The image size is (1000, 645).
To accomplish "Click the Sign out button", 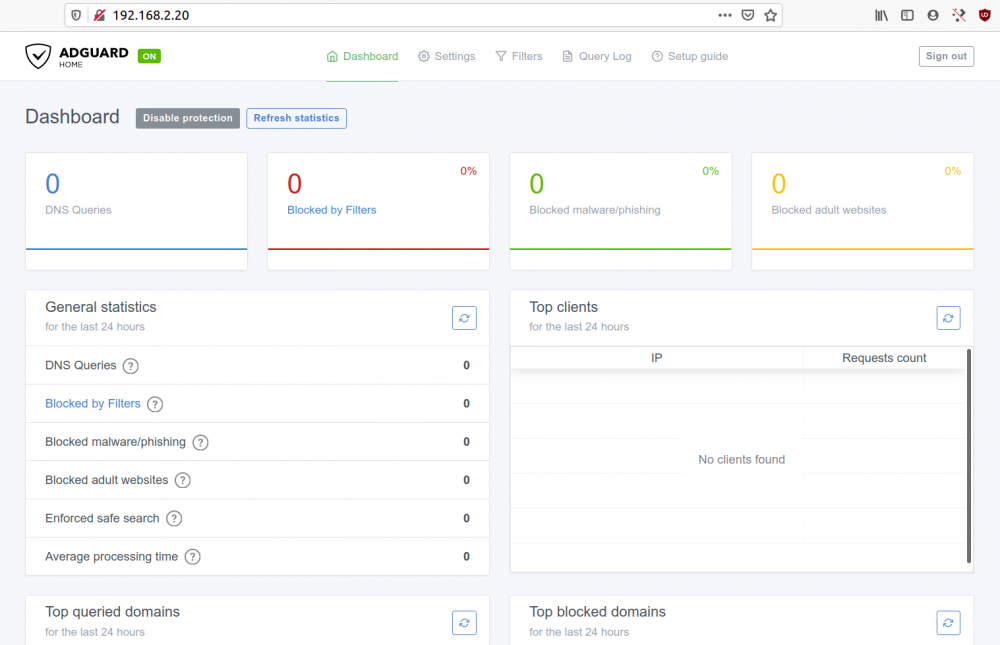I will point(946,56).
